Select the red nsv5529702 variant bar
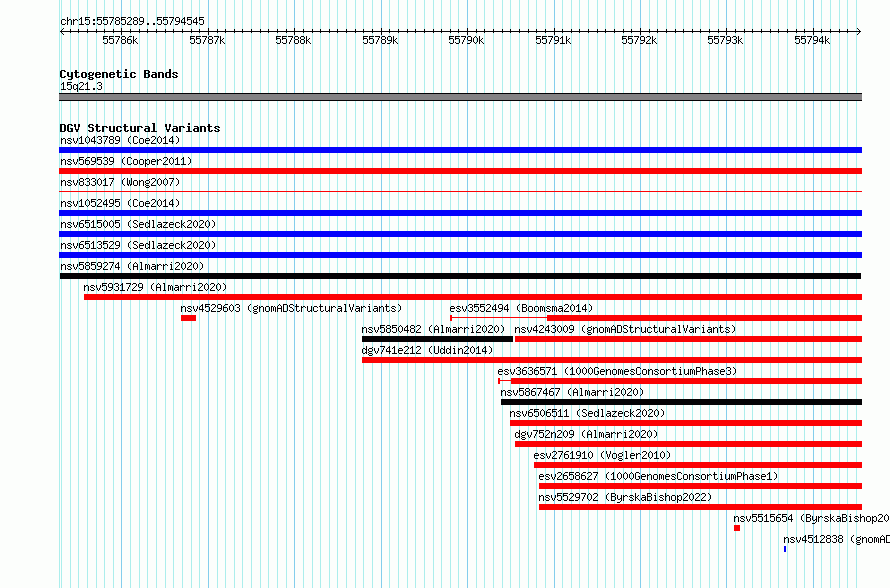Viewport: 890px width, 588px height. [x=700, y=507]
